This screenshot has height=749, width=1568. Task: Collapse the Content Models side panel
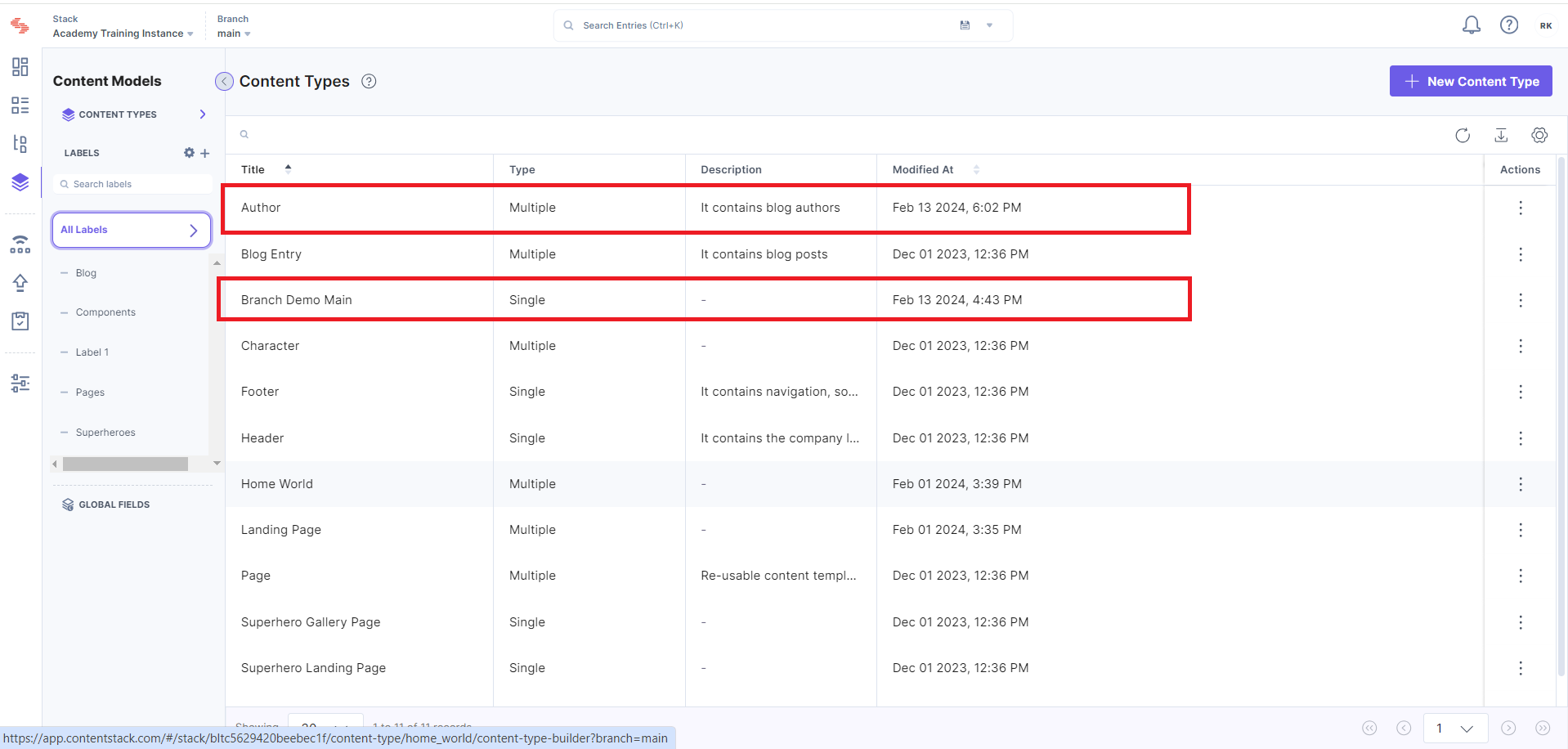pos(224,81)
